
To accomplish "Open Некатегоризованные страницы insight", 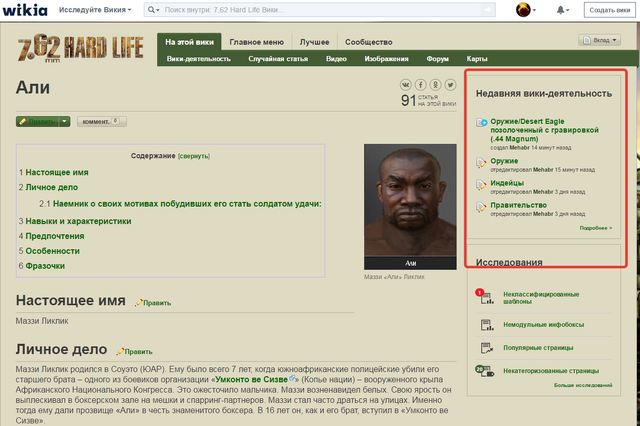I will click(x=551, y=371).
